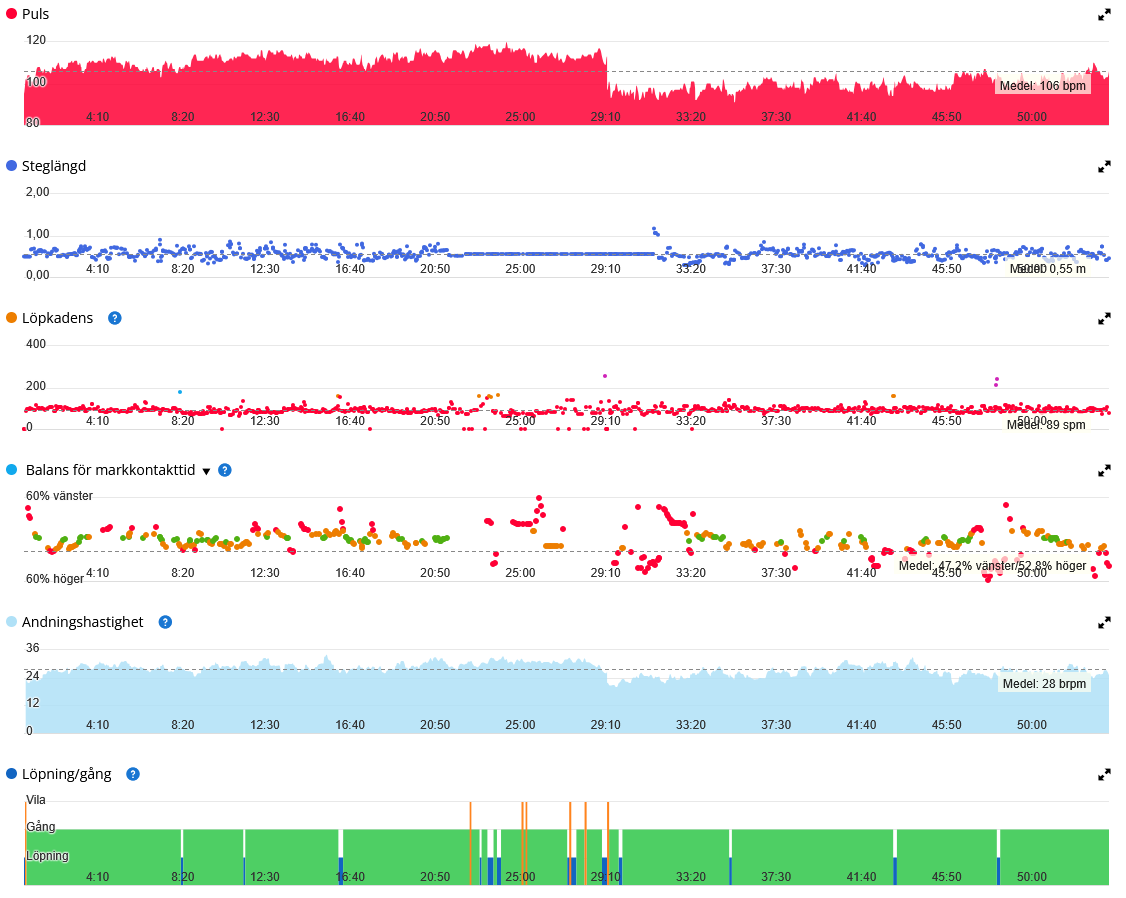Screen dimensions: 1126x898
Task: Expand the Steglängd chart to fullscreen
Action: tap(1104, 167)
